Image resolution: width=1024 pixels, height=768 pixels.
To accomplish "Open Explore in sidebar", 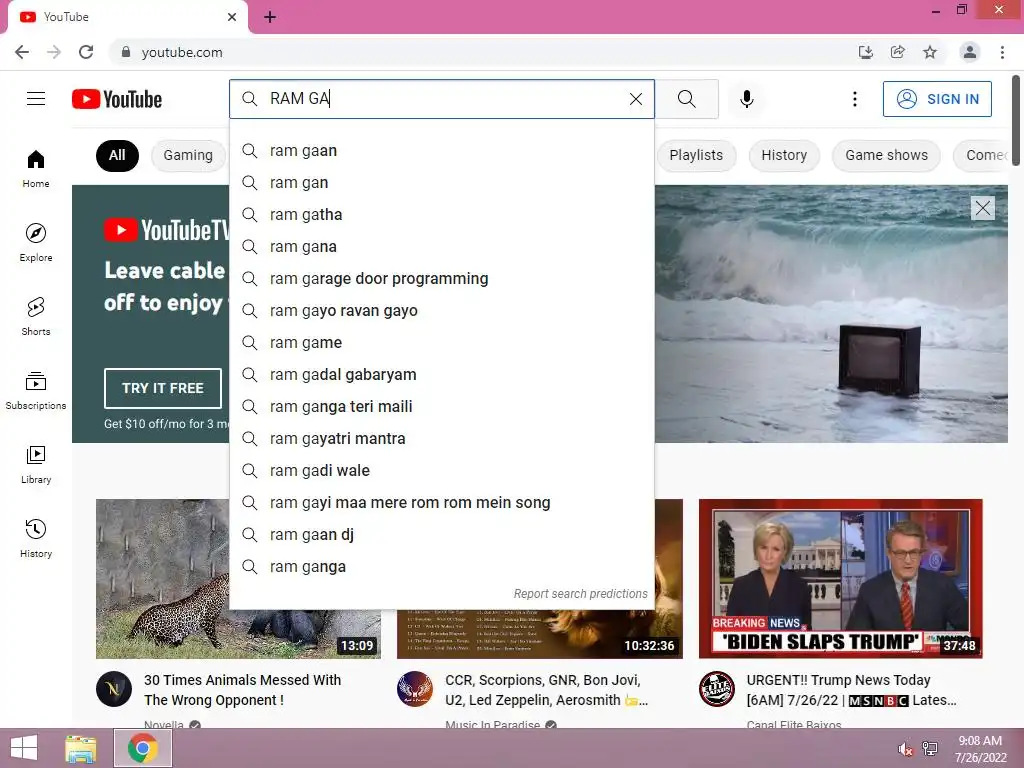I will [x=36, y=242].
